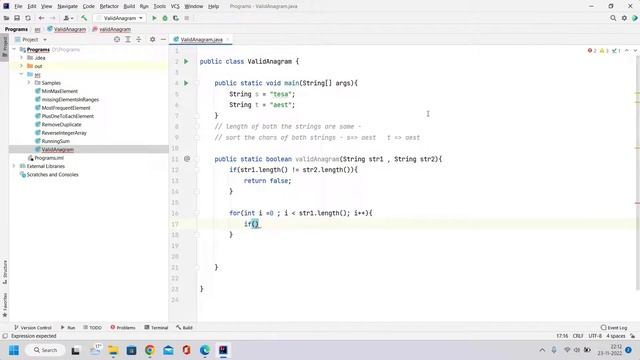Screen dimensions: 640x360
Task: Select RunningSum in project tree
Action: coord(56,141)
